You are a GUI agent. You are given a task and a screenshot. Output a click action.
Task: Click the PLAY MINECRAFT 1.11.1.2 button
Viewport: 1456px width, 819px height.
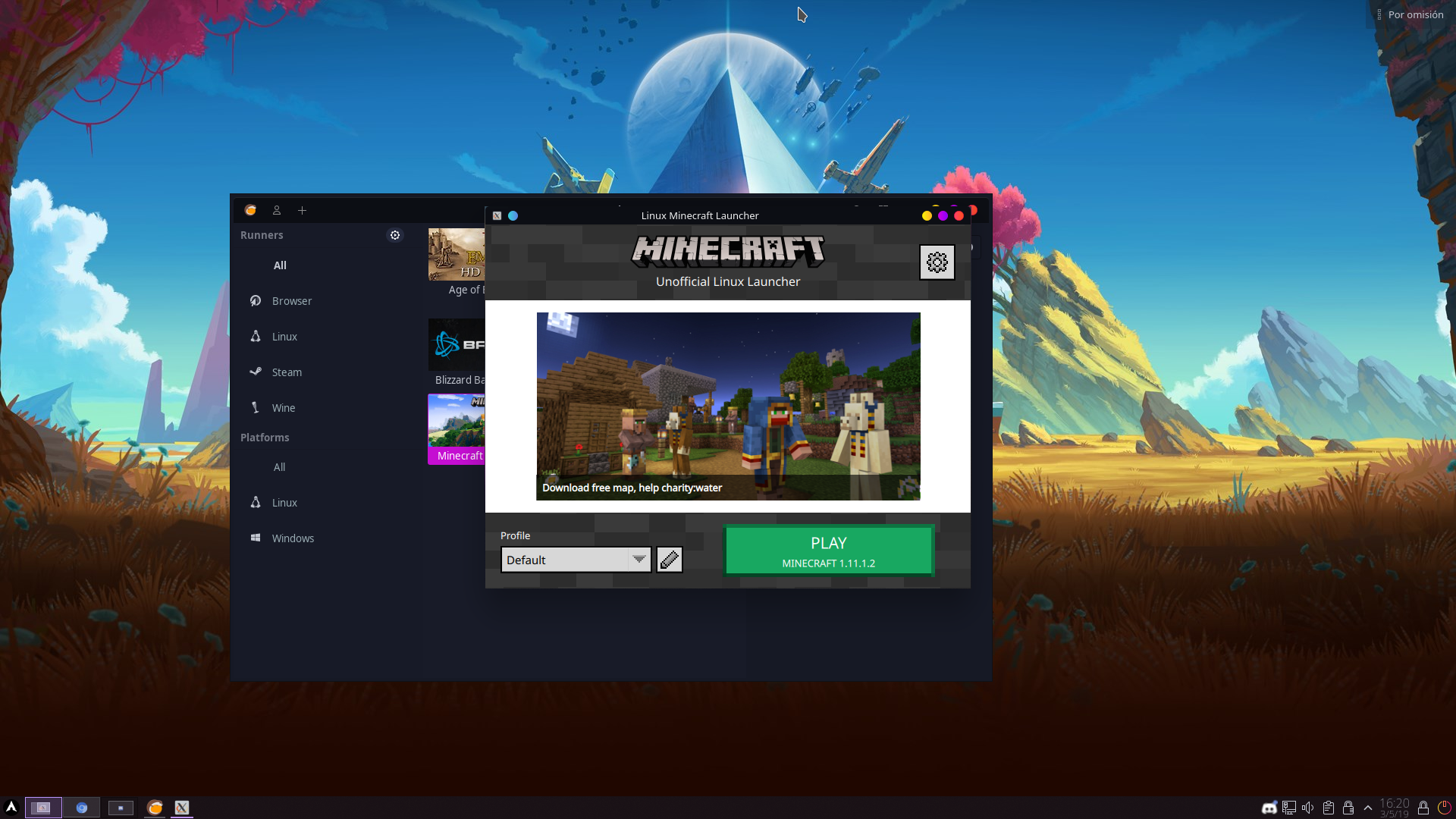tap(829, 550)
